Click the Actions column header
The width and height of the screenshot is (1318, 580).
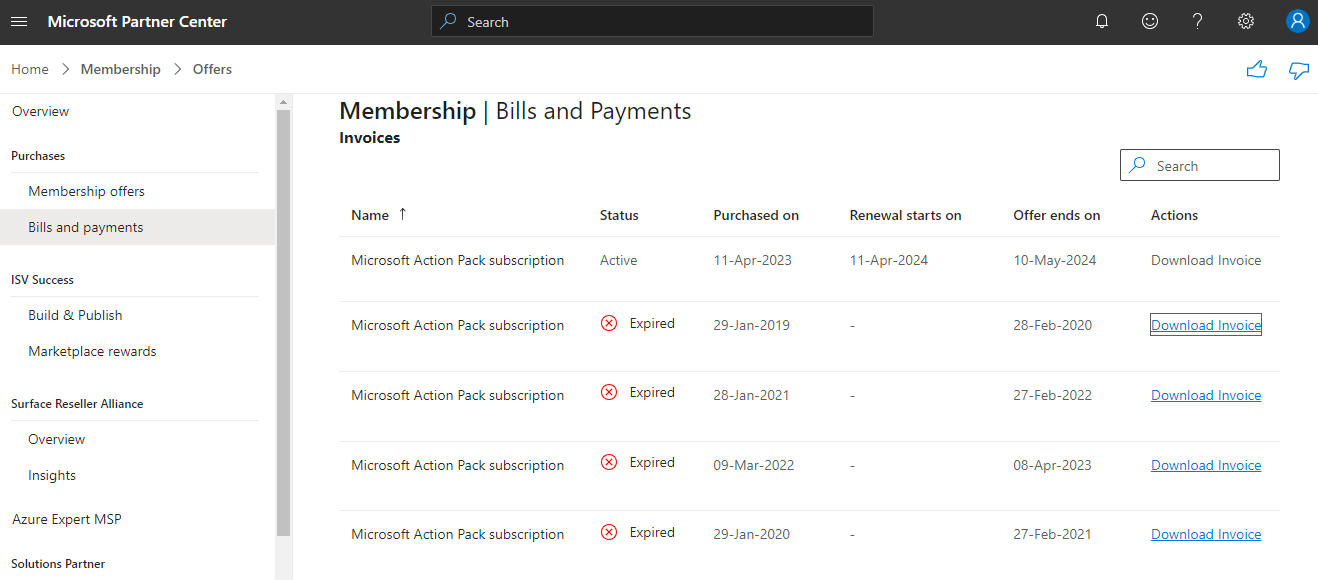[x=1174, y=215]
